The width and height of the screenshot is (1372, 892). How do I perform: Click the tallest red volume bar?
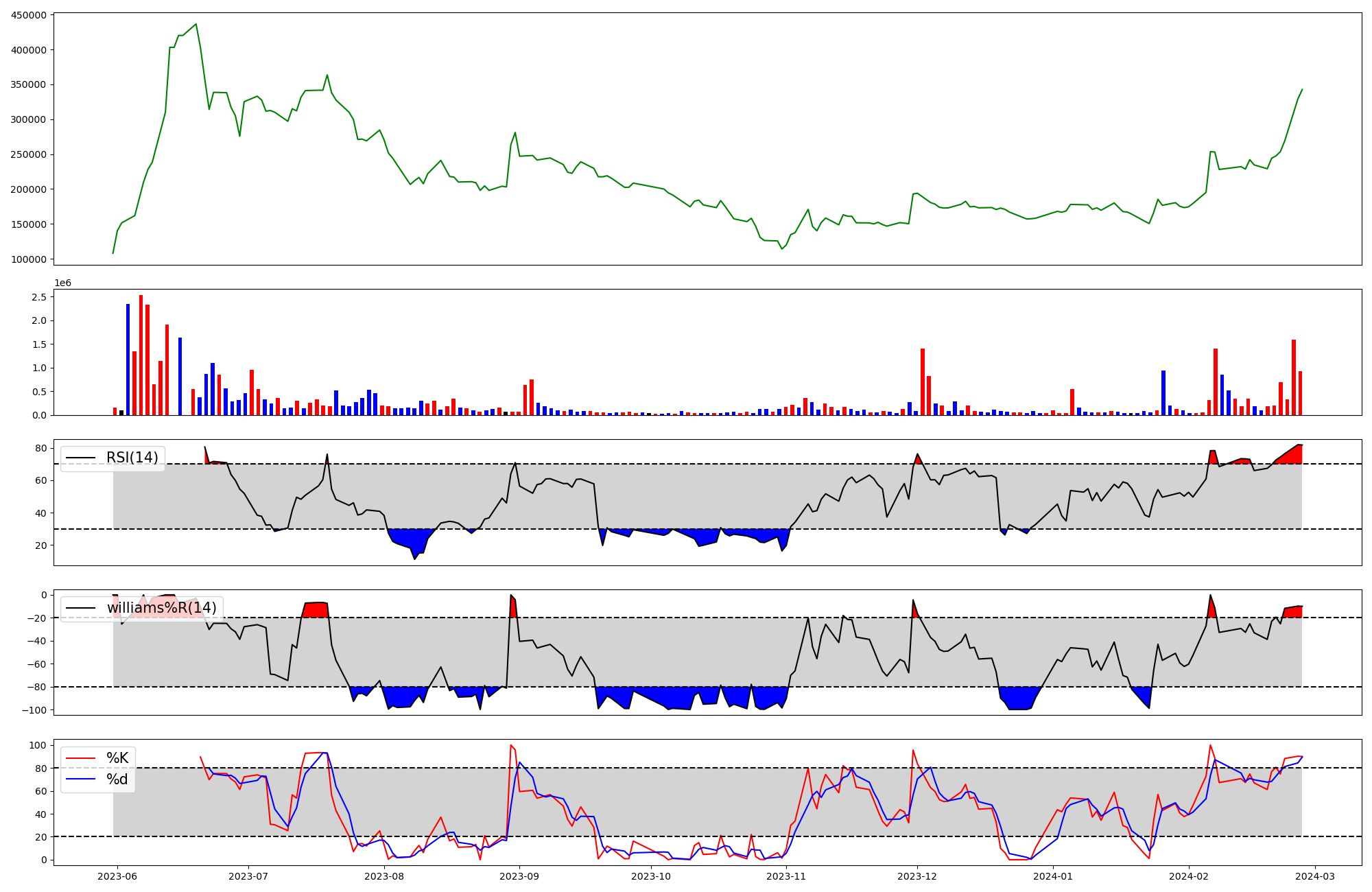[x=141, y=355]
